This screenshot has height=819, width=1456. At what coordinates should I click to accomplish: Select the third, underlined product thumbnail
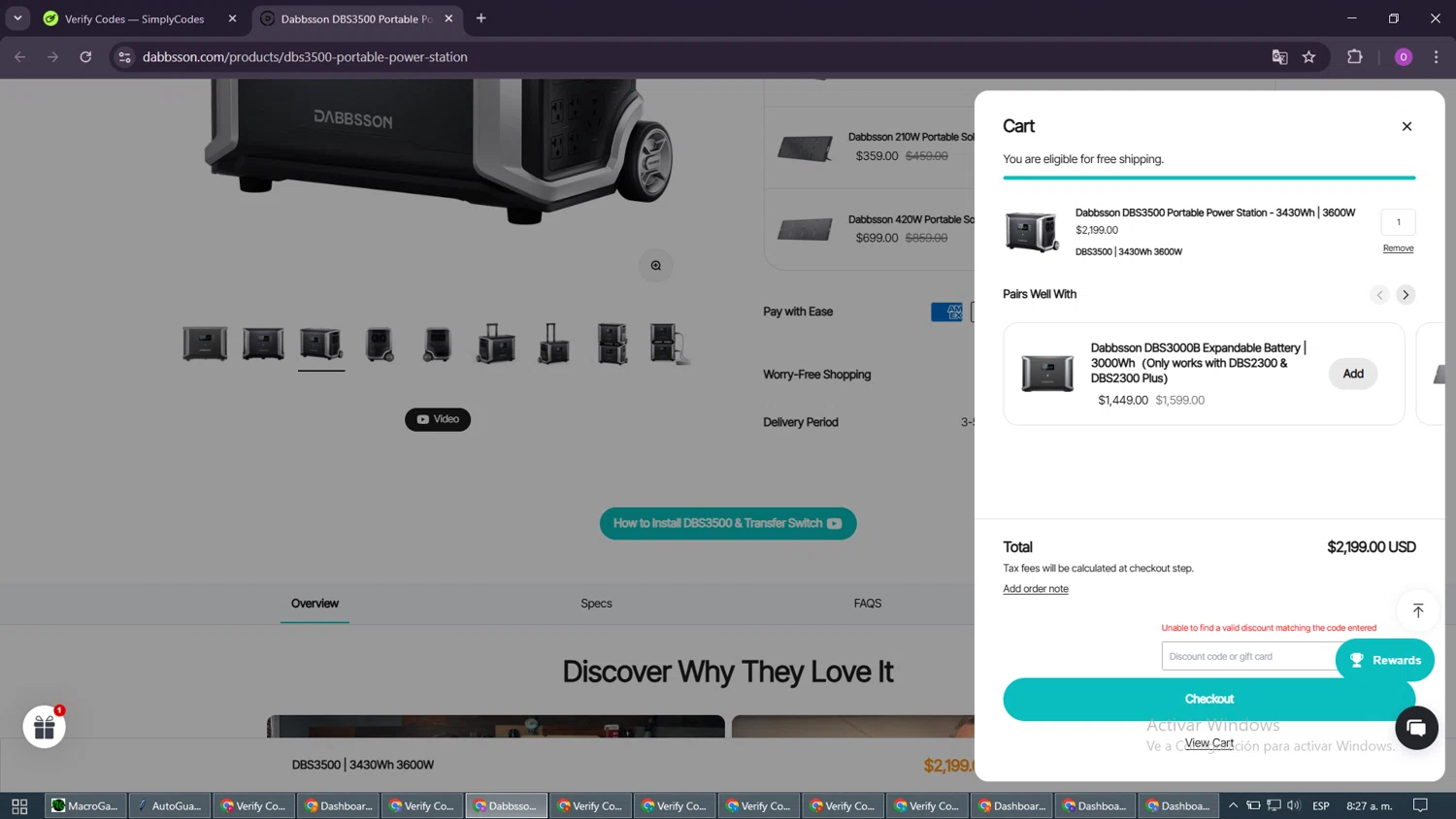321,344
